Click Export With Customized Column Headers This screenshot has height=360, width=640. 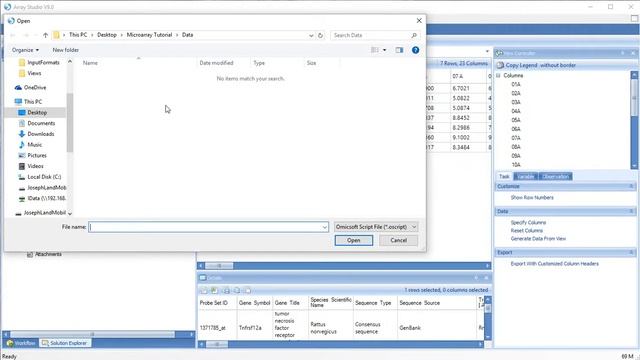click(554, 264)
